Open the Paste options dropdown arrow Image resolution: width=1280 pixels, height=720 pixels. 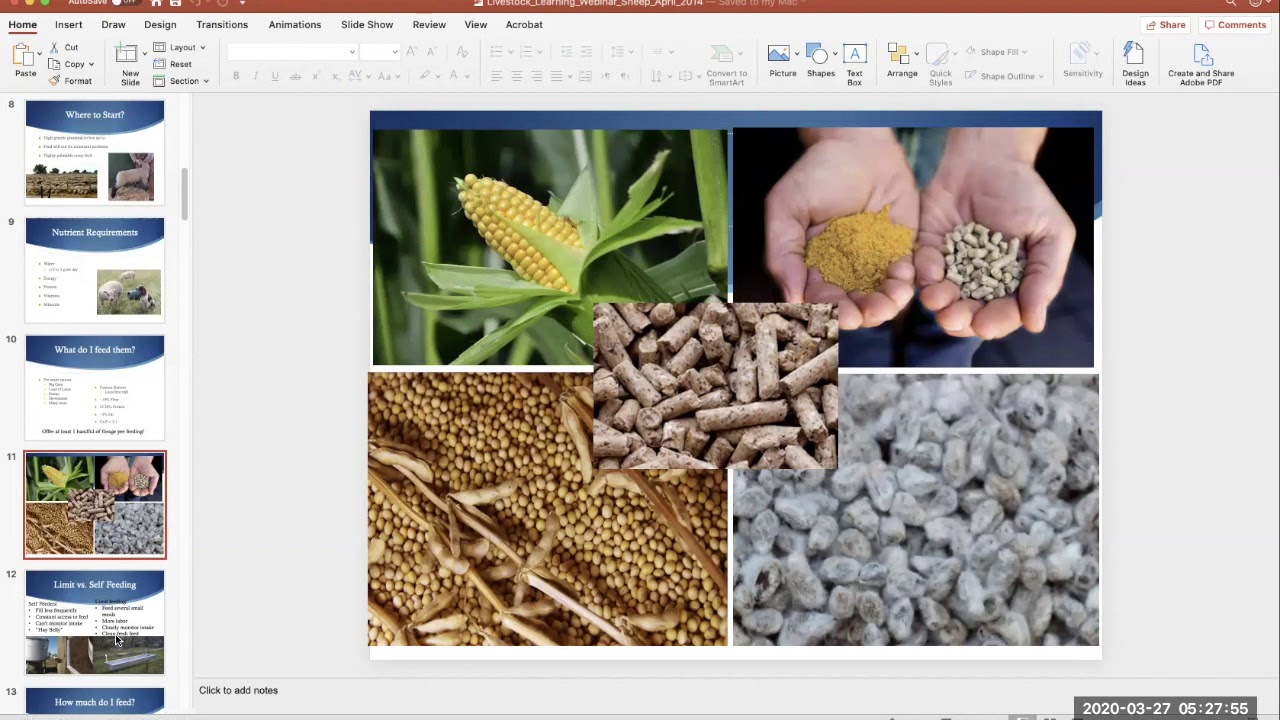[40, 52]
